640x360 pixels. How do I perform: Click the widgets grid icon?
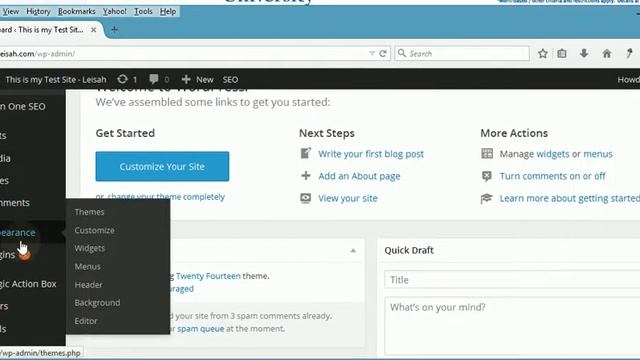tap(487, 153)
